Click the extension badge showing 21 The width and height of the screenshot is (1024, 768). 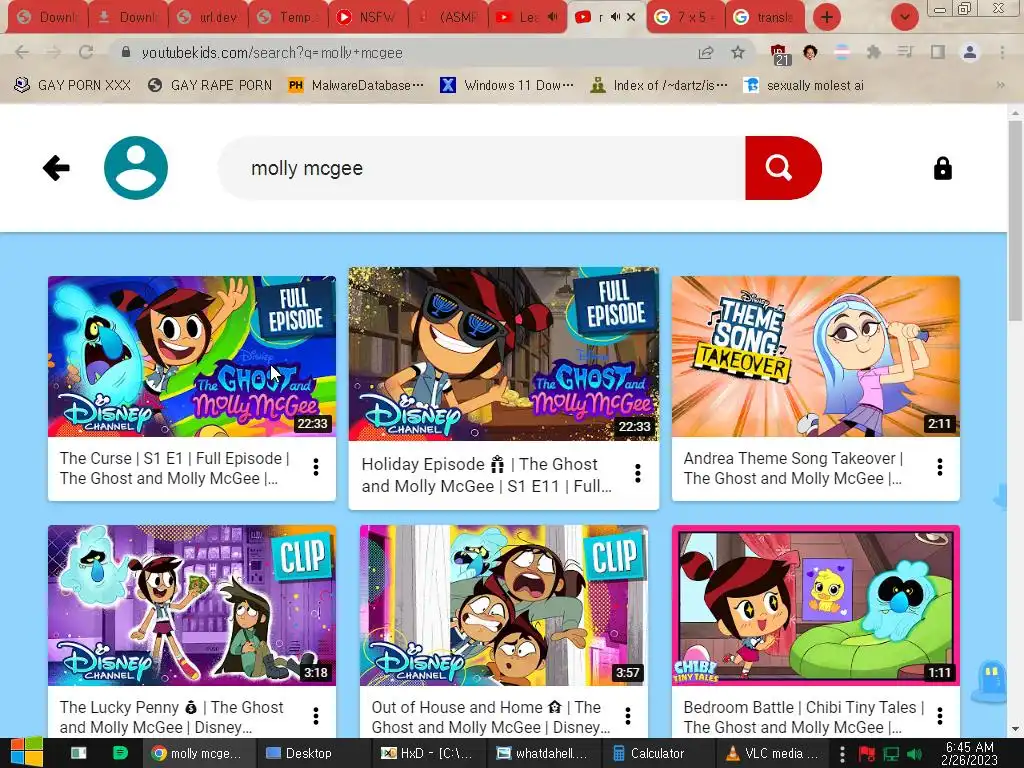click(x=779, y=54)
